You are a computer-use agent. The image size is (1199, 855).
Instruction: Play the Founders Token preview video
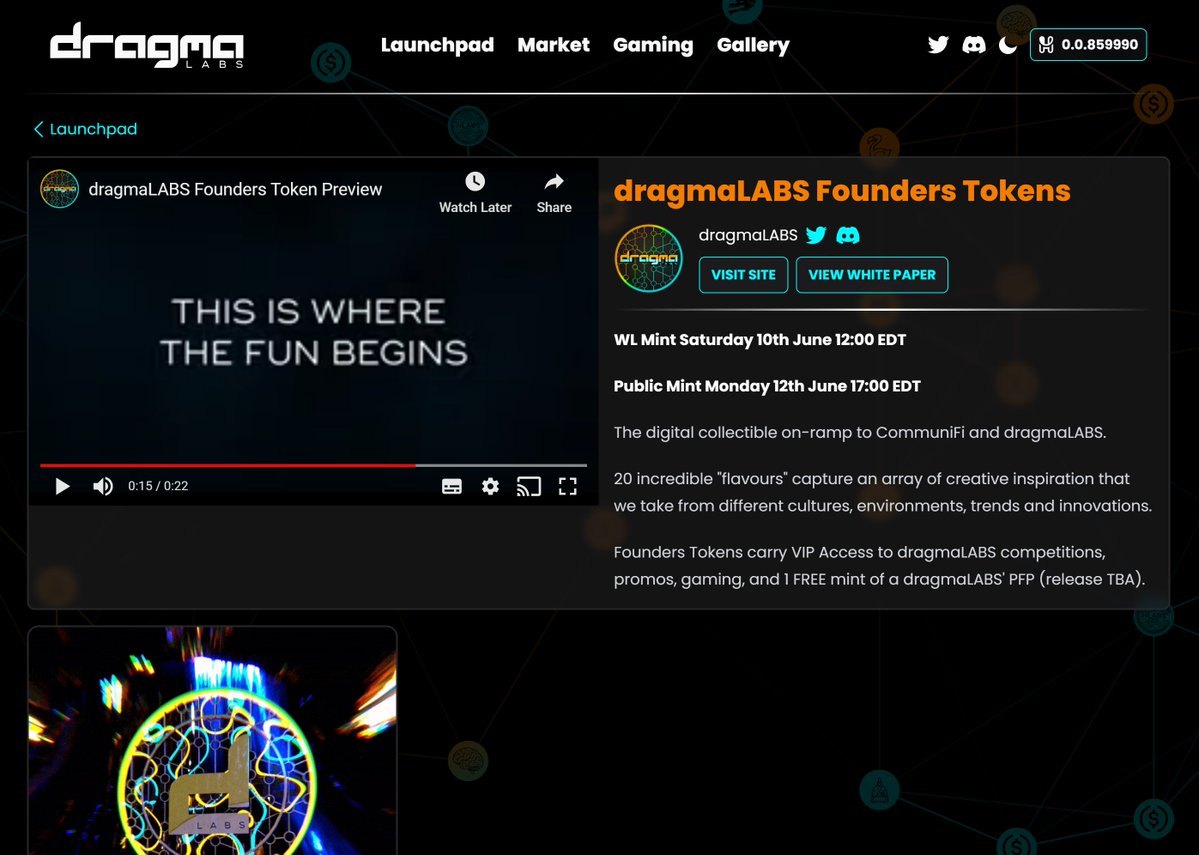coord(62,486)
